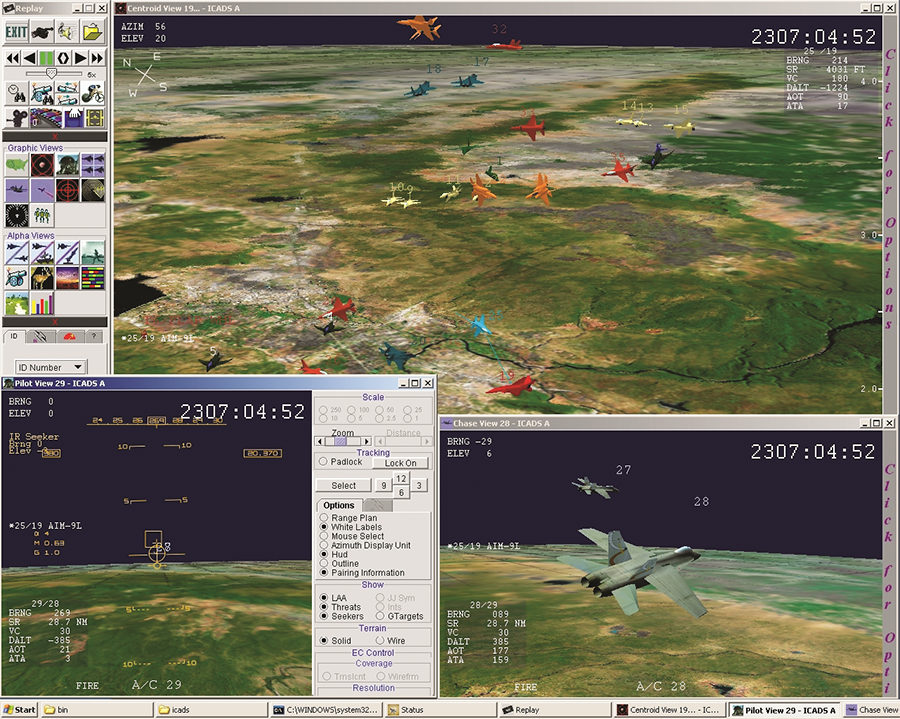Enable the Padlock tracking option

pyautogui.click(x=324, y=462)
